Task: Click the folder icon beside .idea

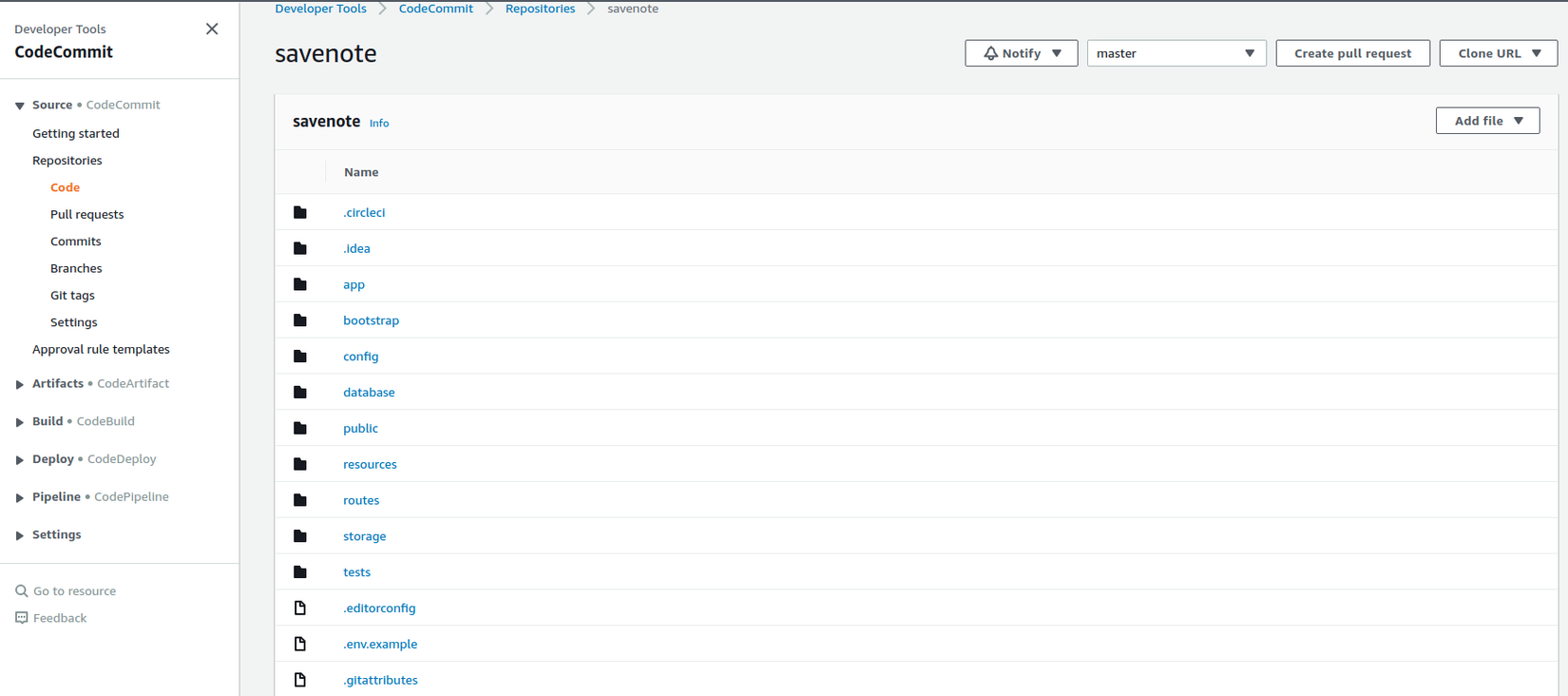Action: point(300,248)
